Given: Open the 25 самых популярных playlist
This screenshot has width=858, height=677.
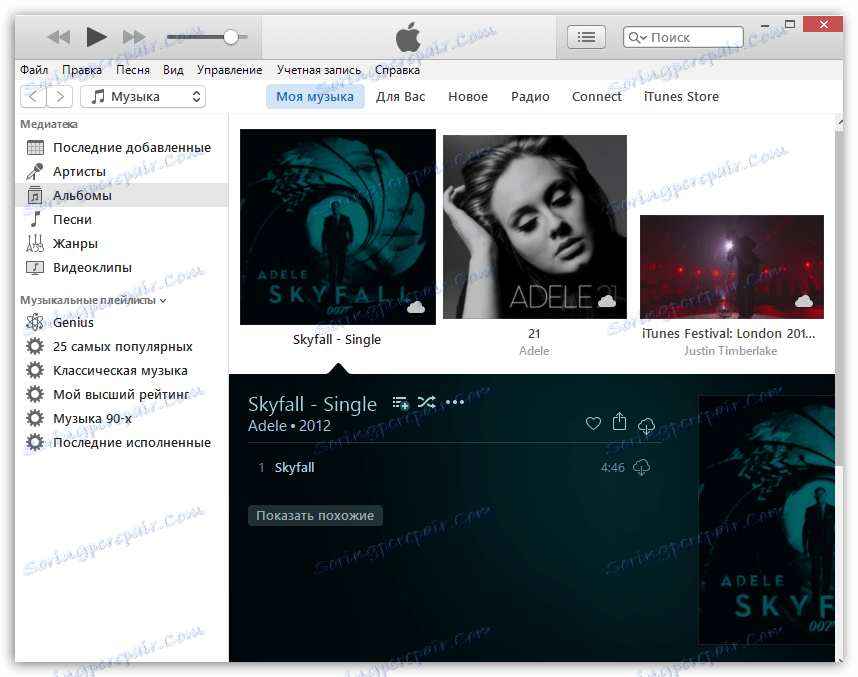Looking at the screenshot, I should [x=121, y=347].
